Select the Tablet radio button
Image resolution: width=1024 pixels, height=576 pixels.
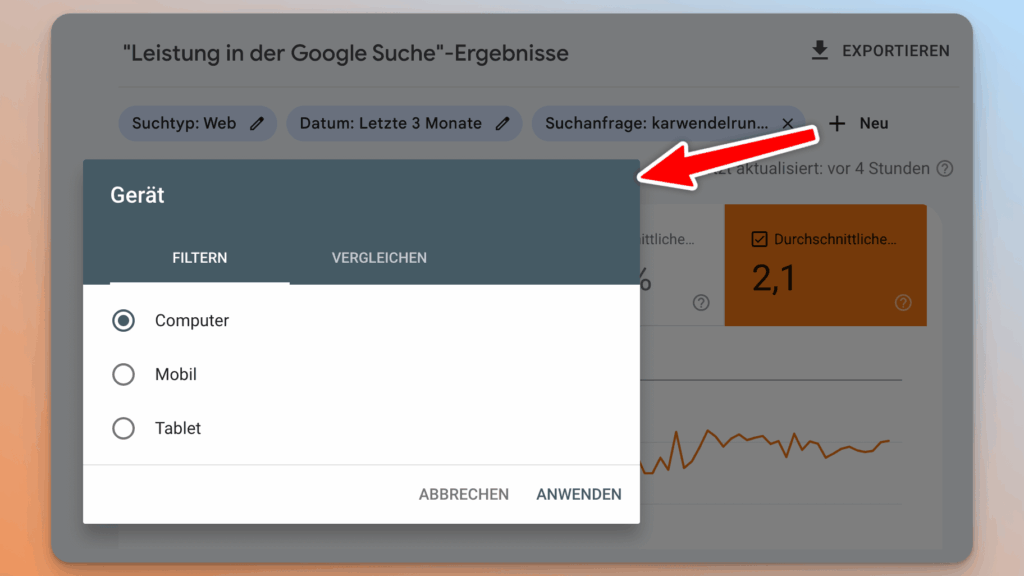[x=123, y=428]
